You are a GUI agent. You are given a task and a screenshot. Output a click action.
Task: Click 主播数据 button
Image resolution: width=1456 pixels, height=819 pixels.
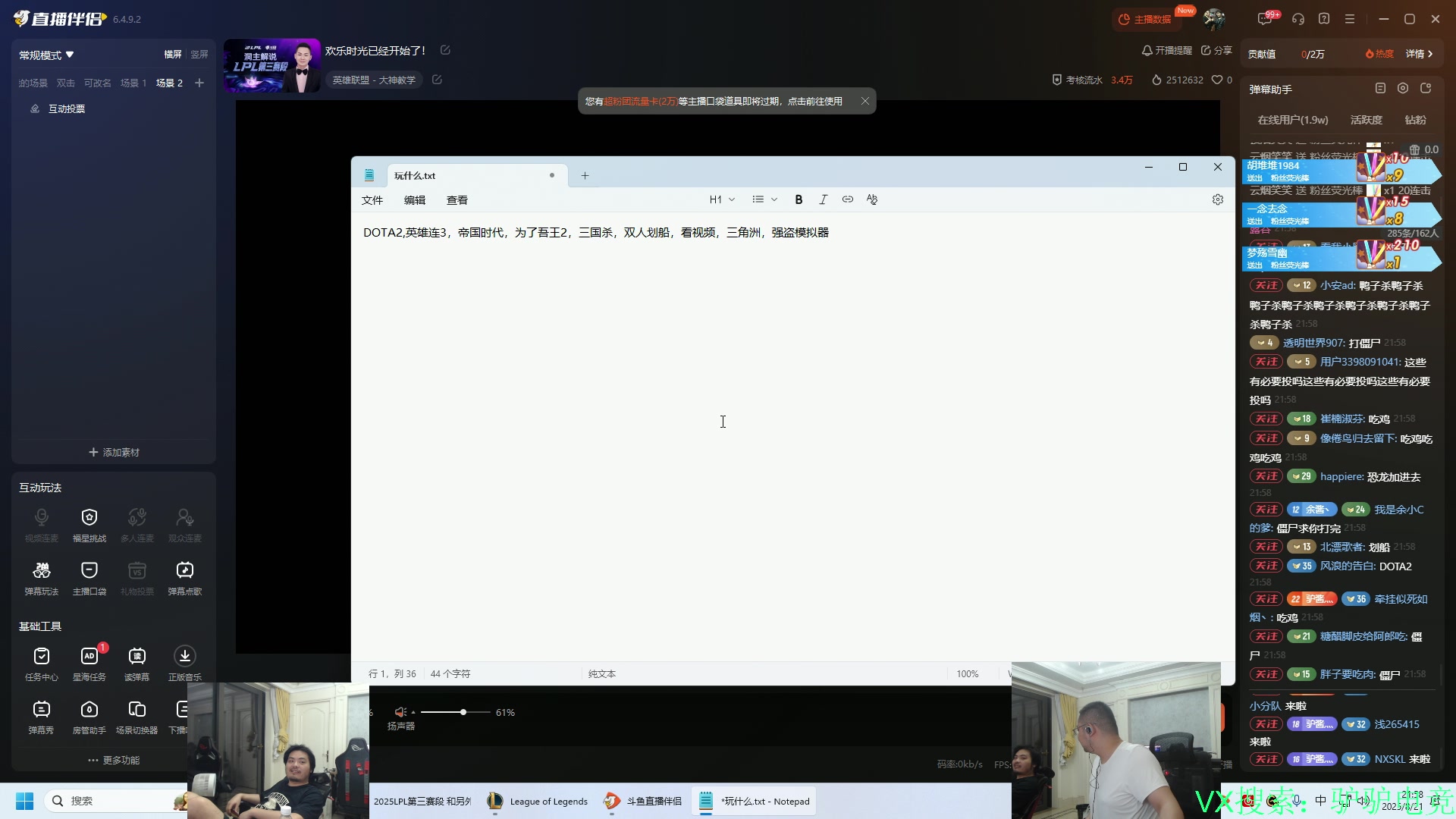pos(1145,19)
